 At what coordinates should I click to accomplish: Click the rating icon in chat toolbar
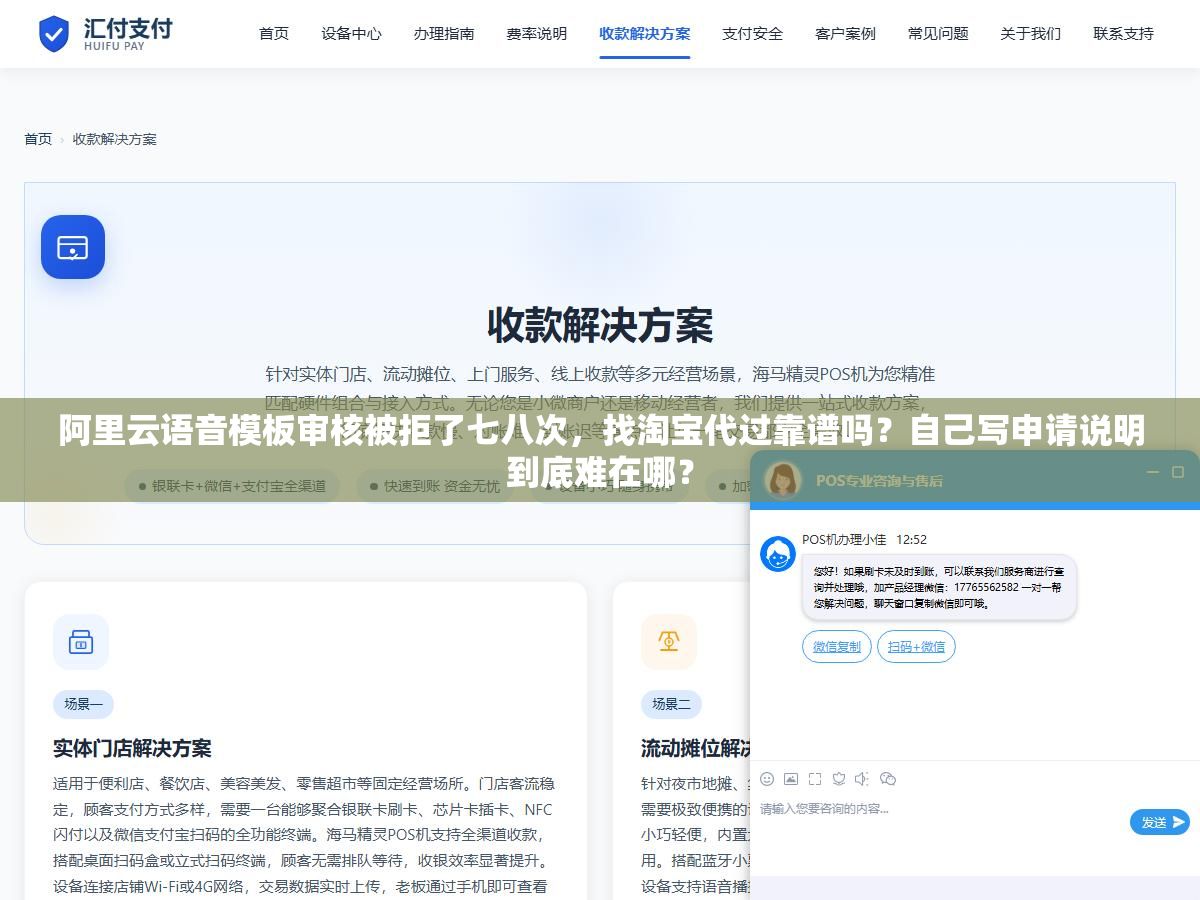point(839,779)
